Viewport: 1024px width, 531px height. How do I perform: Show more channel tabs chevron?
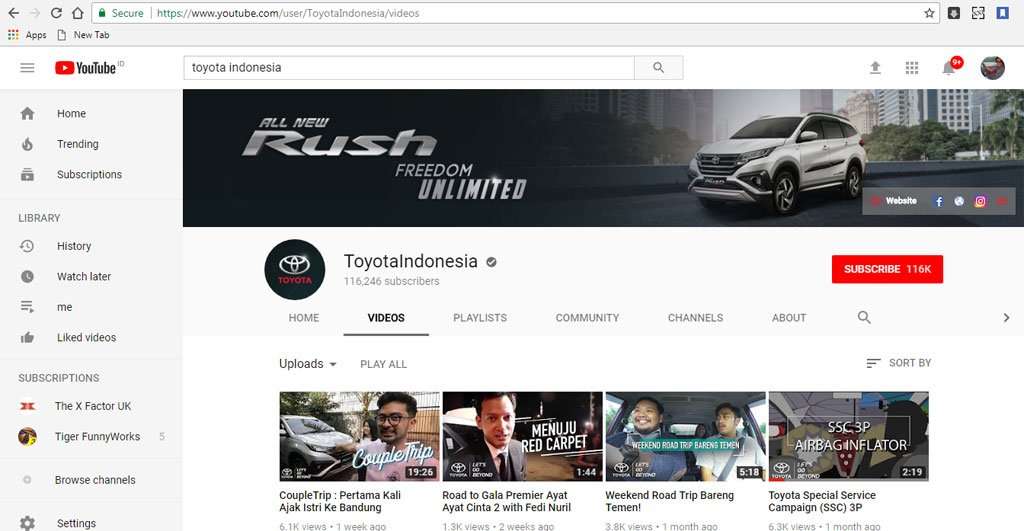(1006, 317)
